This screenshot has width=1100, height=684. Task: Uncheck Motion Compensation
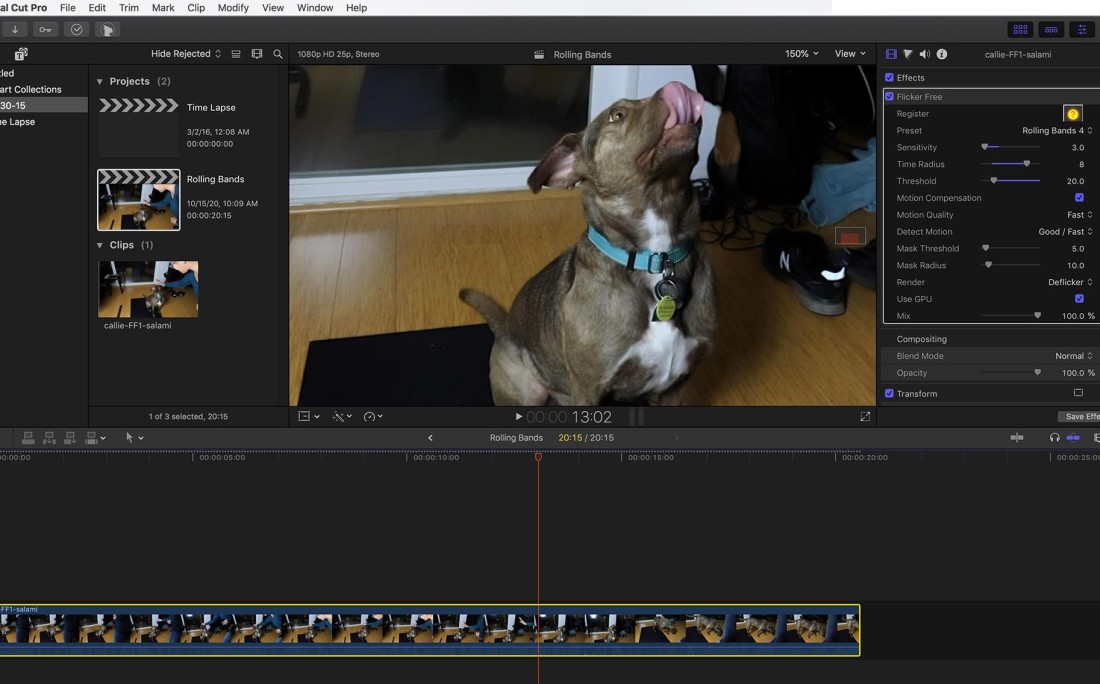coord(1079,198)
